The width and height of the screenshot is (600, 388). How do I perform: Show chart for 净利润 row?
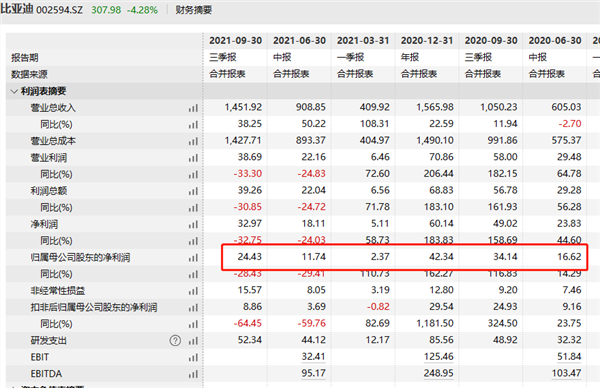(193, 225)
